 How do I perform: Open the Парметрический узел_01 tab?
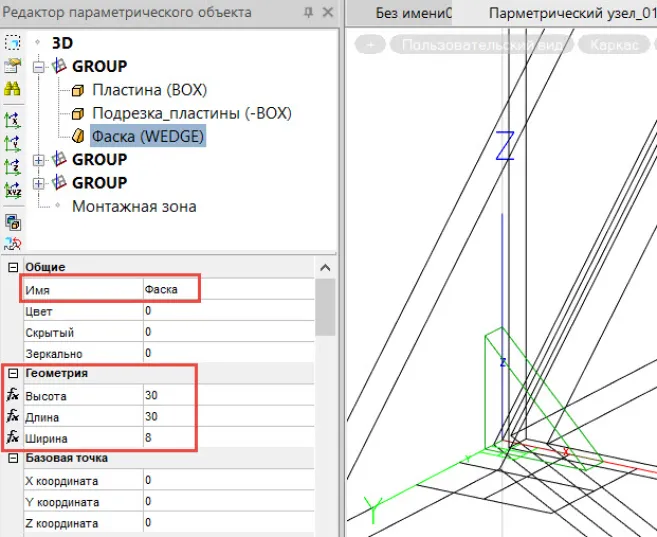570,13
